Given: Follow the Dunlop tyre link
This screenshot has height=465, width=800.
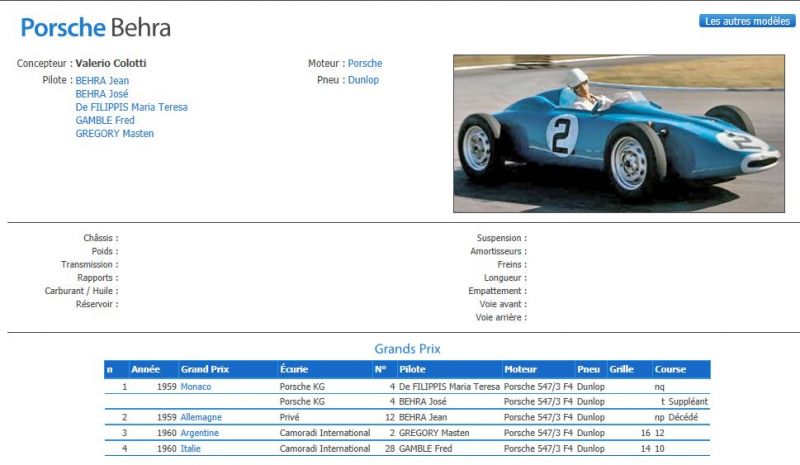Looking at the screenshot, I should [x=363, y=80].
